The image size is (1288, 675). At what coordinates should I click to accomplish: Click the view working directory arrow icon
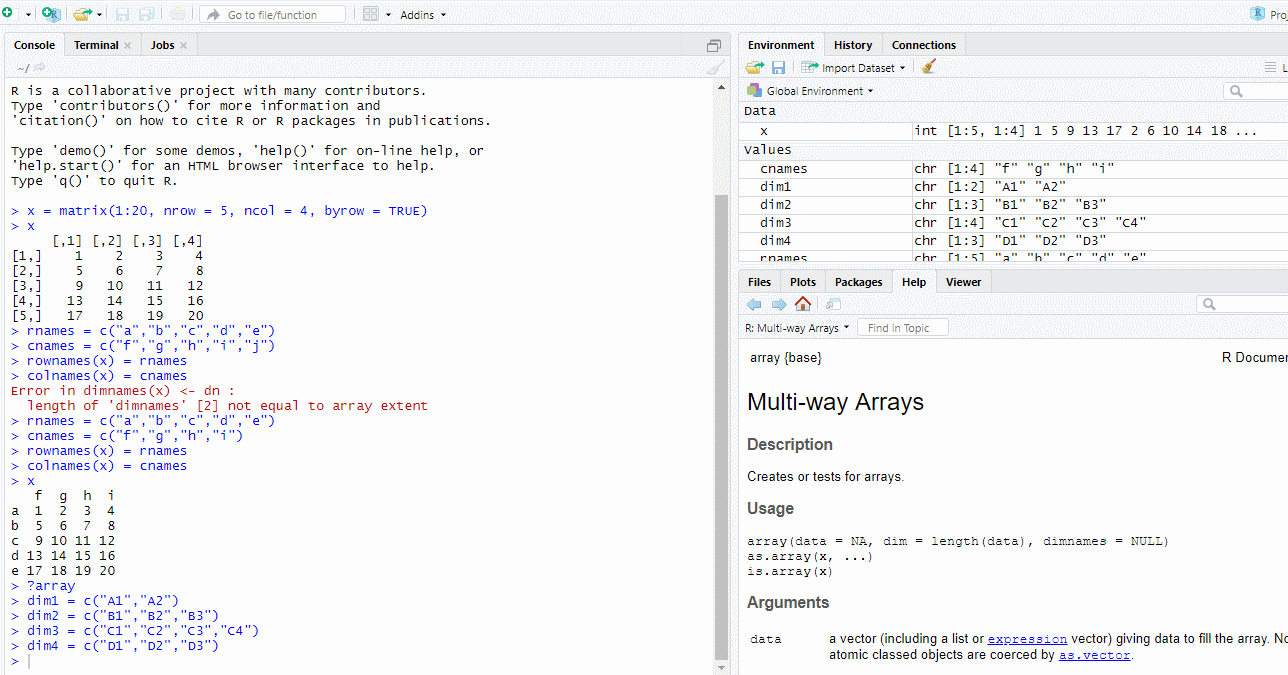click(x=40, y=67)
